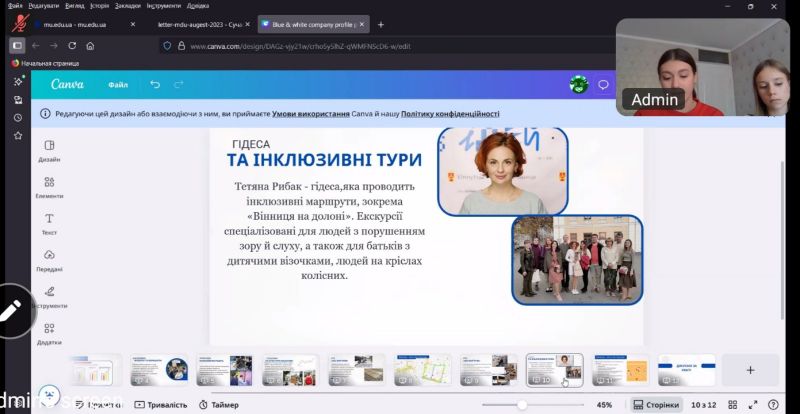Open the comments speech bubble icon
Viewport: 800px width, 414px height.
coord(603,85)
